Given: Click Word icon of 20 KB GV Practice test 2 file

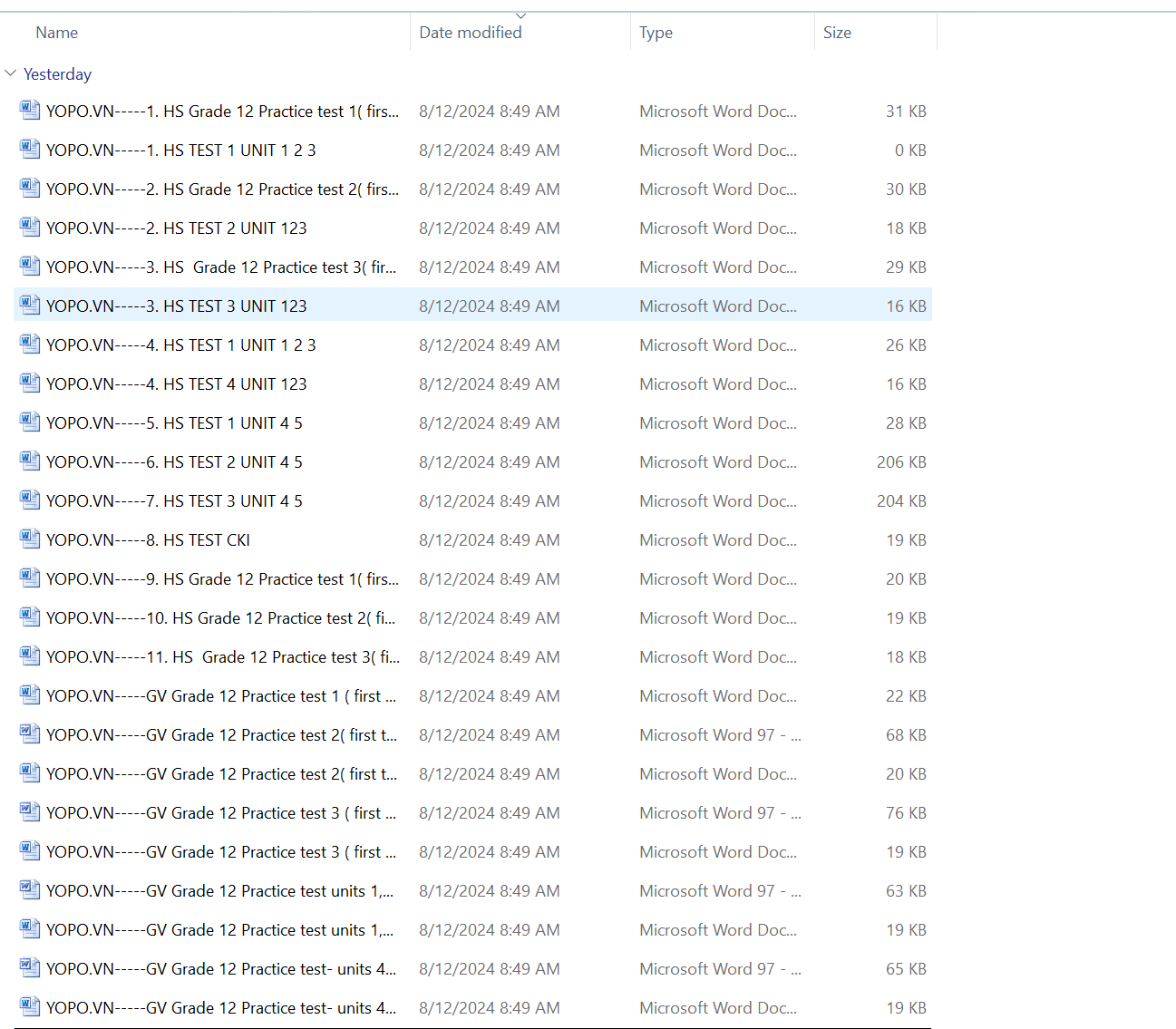Looking at the screenshot, I should click(x=30, y=773).
